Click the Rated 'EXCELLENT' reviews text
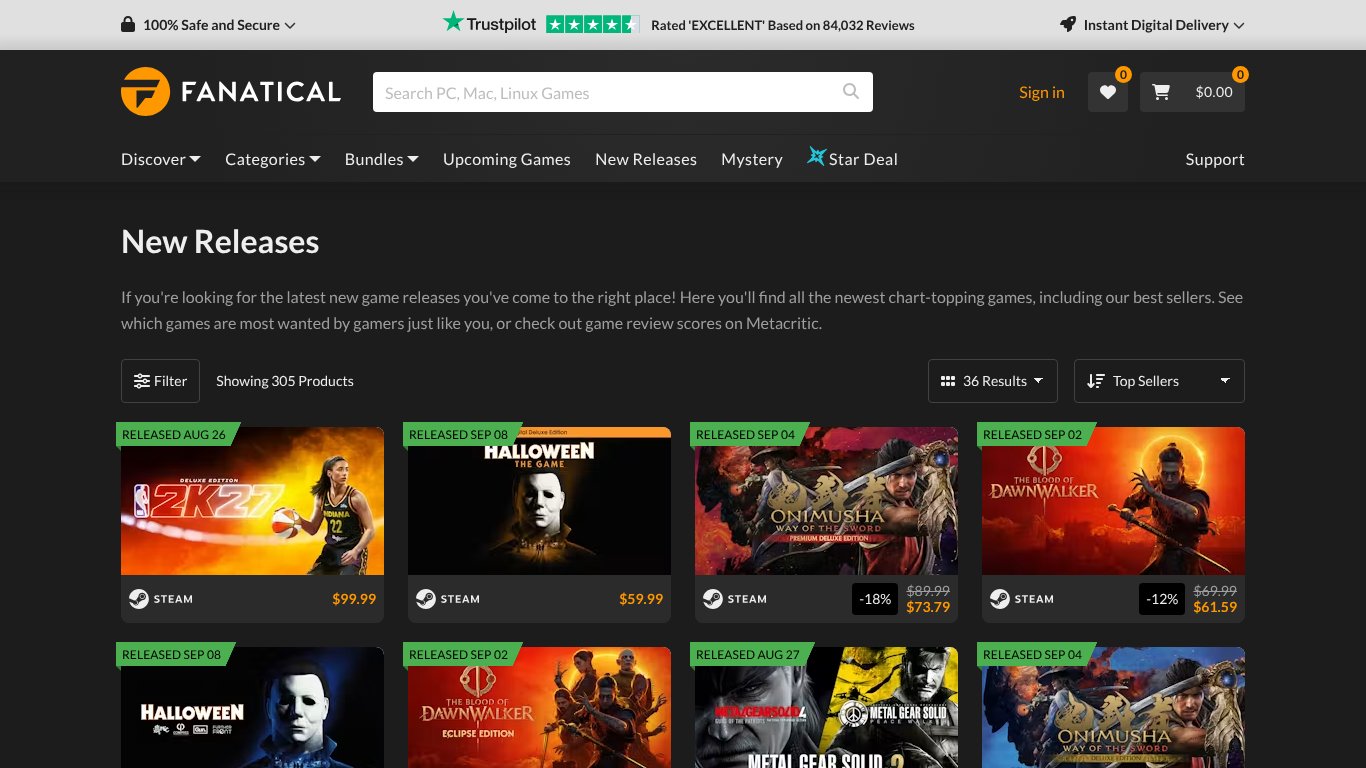 pos(783,25)
